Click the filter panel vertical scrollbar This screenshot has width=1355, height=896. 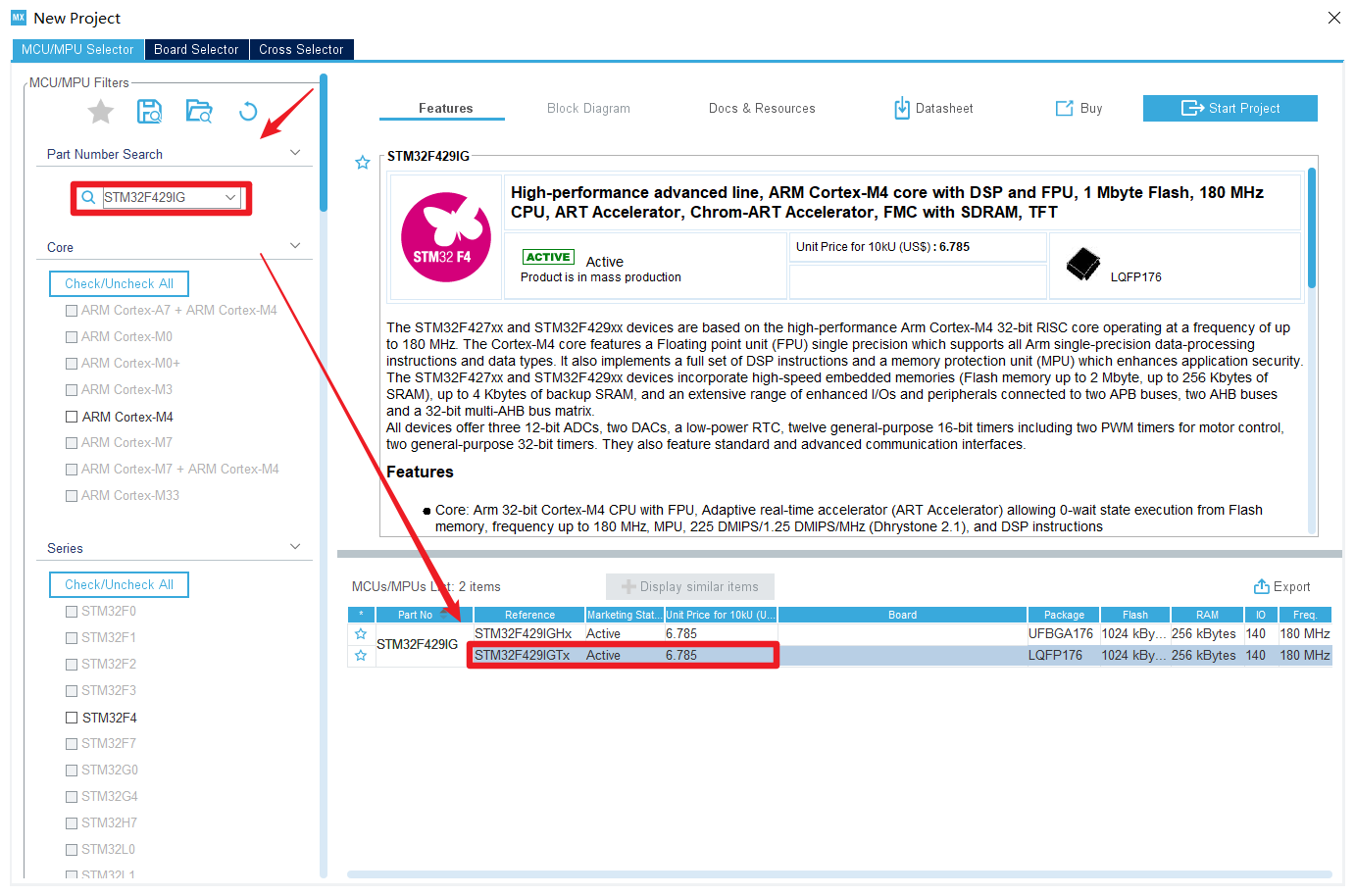point(324,142)
